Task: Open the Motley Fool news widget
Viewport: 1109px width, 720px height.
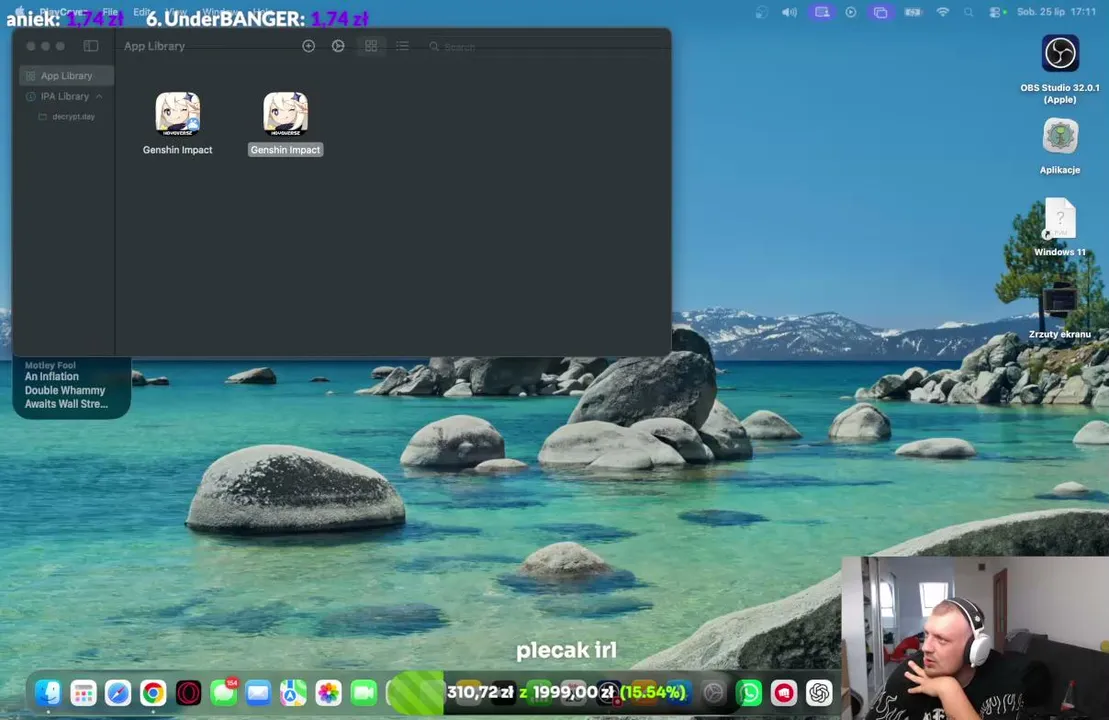Action: [x=71, y=388]
